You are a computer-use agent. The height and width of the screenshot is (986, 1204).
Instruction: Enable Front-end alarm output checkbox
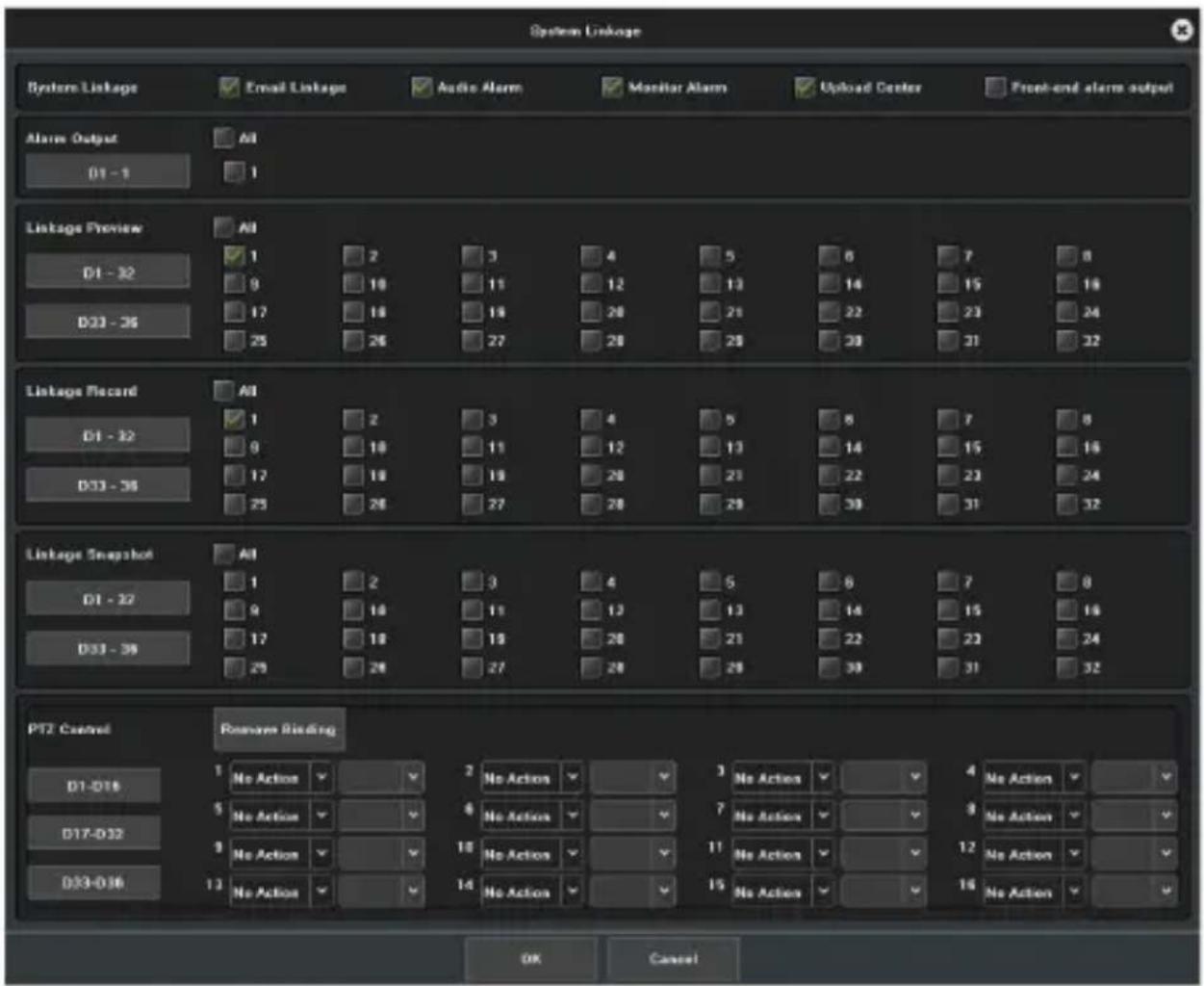pyautogui.click(x=995, y=88)
